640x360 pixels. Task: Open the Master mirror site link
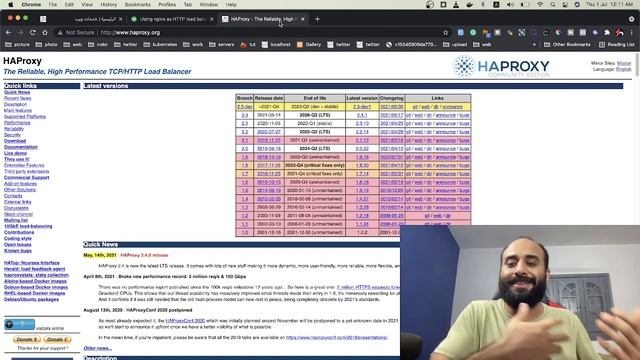click(624, 63)
